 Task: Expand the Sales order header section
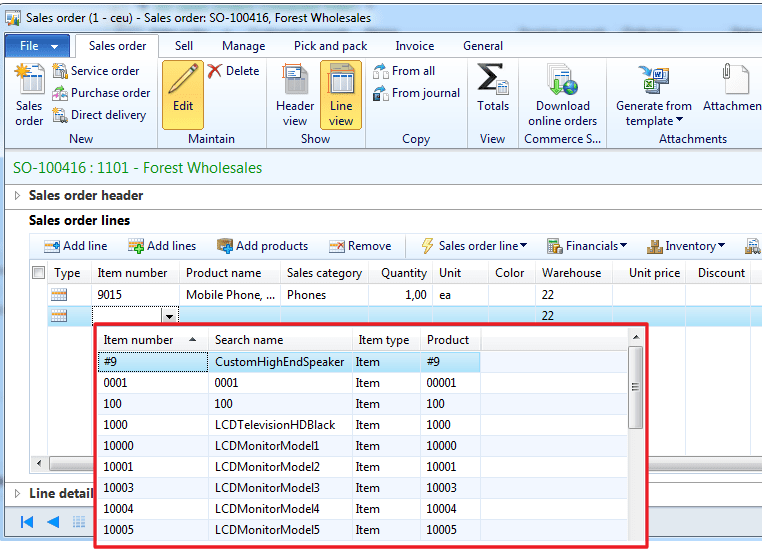[17, 195]
